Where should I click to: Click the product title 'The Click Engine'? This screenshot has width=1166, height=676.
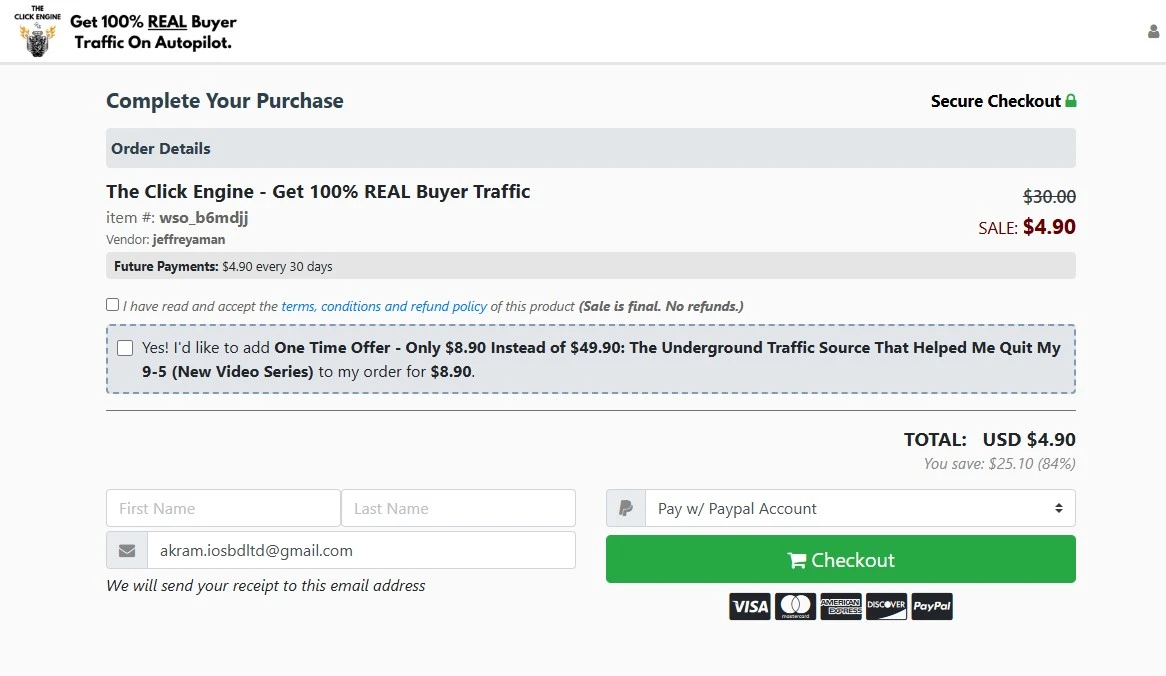tap(318, 192)
